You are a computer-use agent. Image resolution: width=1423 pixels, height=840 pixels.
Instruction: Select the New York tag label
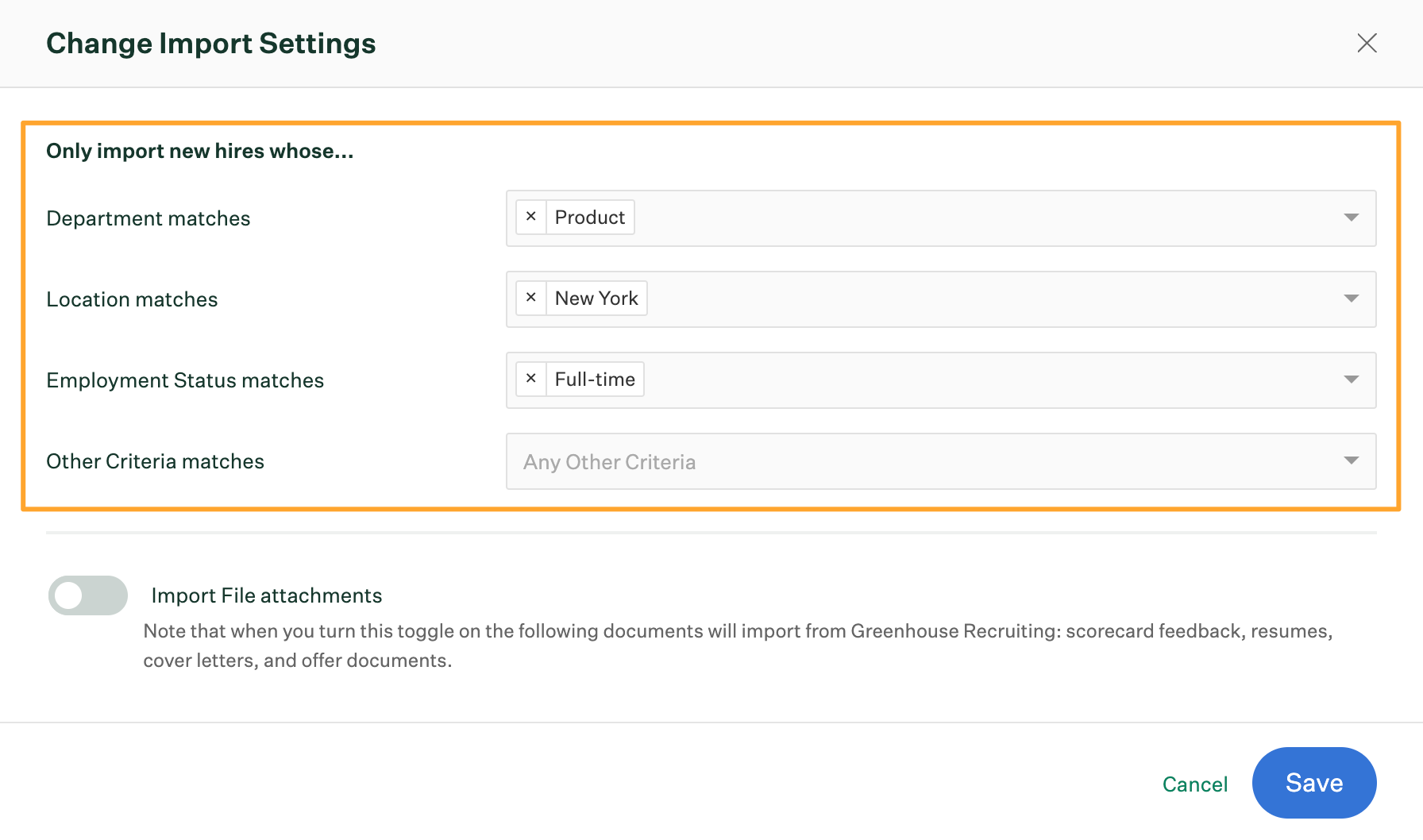tap(596, 298)
